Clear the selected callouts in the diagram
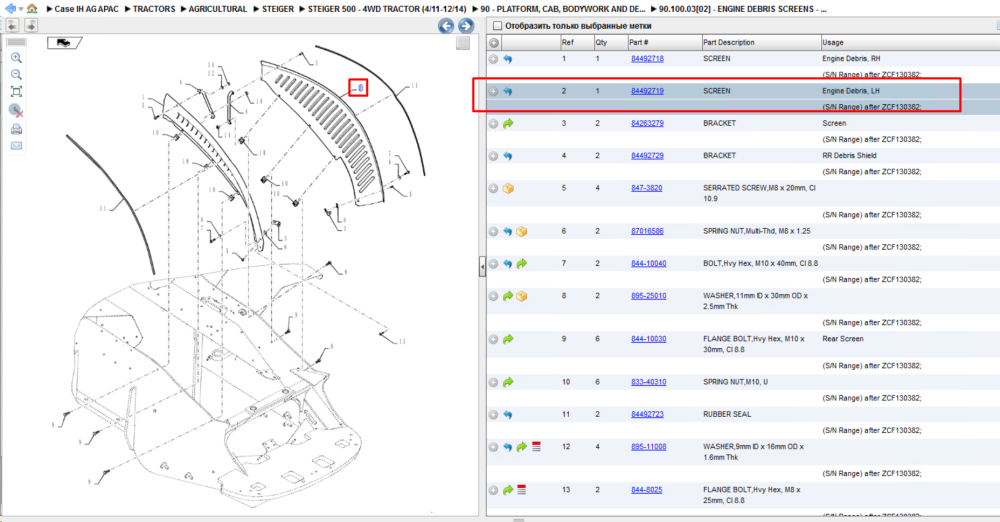This screenshot has height=522, width=1000. click(17, 111)
